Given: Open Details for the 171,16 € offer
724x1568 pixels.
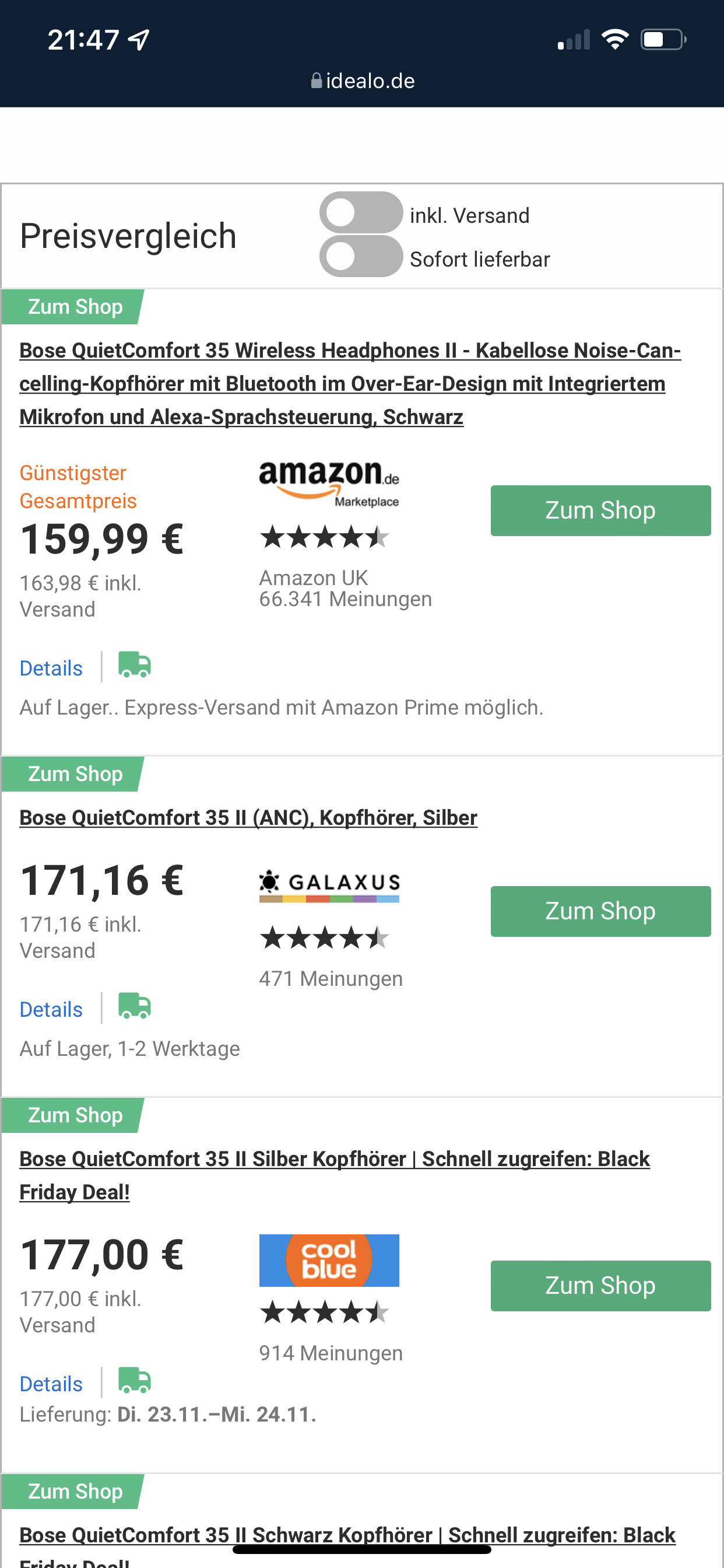Looking at the screenshot, I should coord(51,1009).
